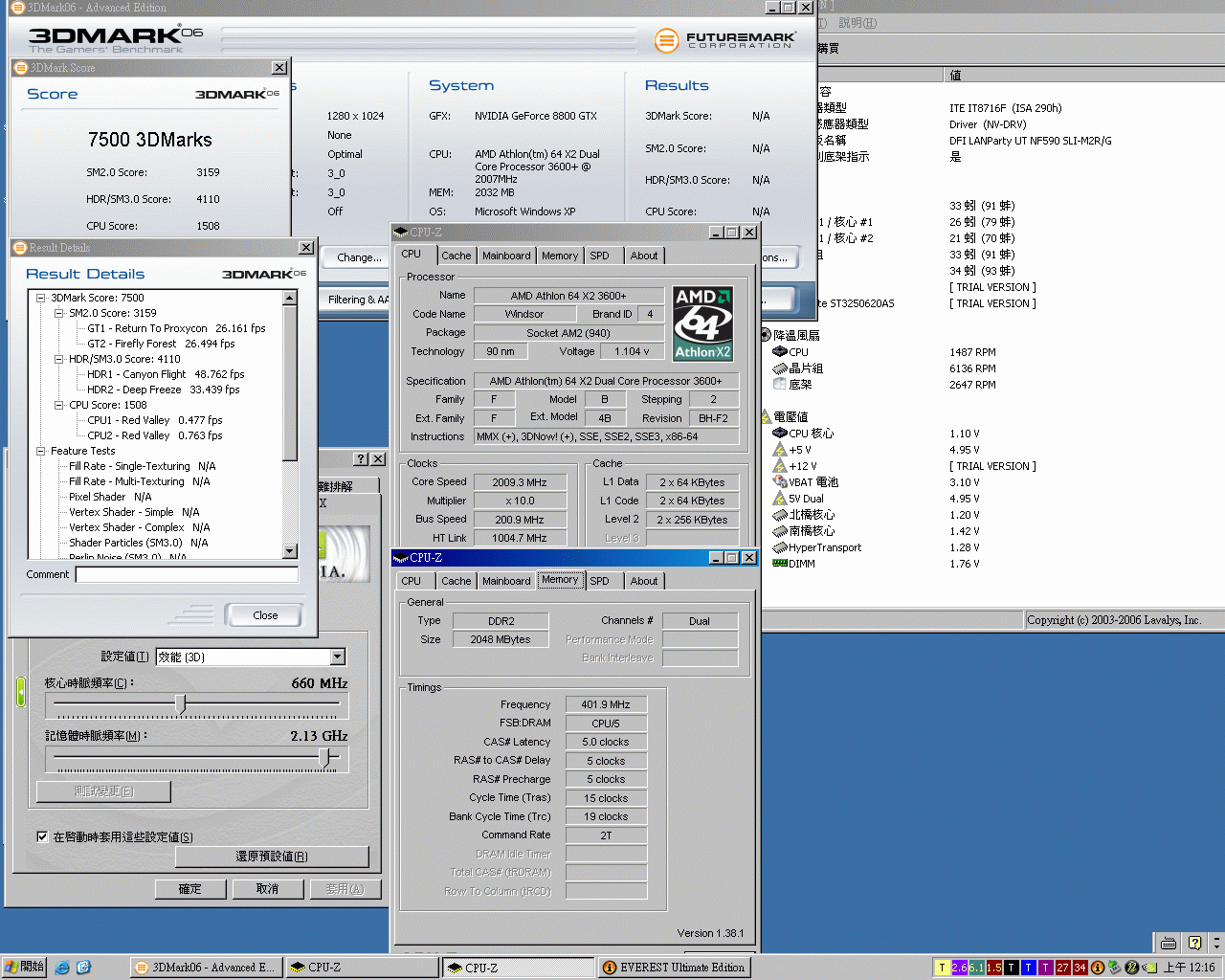This screenshot has height=980, width=1225.
Task: Click the 電壓值 voltage section icon
Action: point(766,417)
